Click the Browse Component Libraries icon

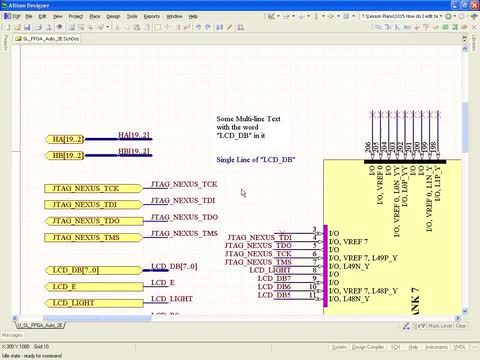[240, 27]
